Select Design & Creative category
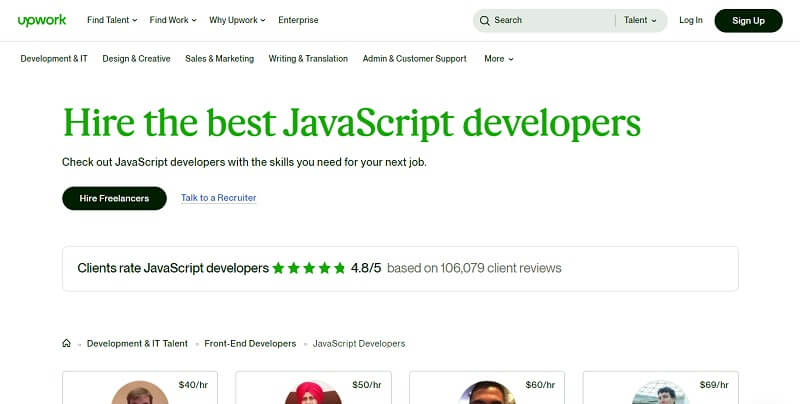Image resolution: width=800 pixels, height=404 pixels. click(136, 59)
